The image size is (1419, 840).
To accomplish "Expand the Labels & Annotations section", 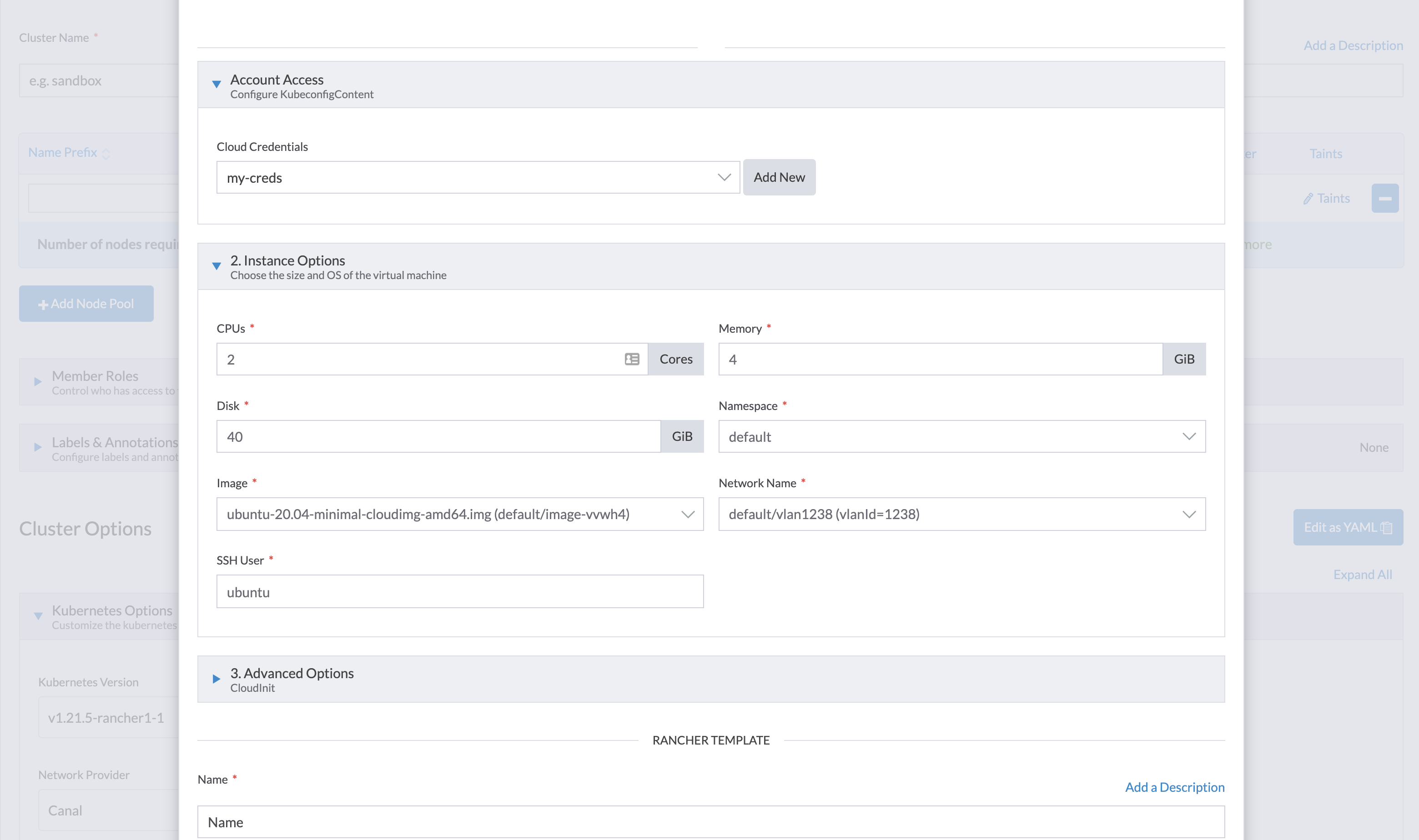I will point(38,447).
